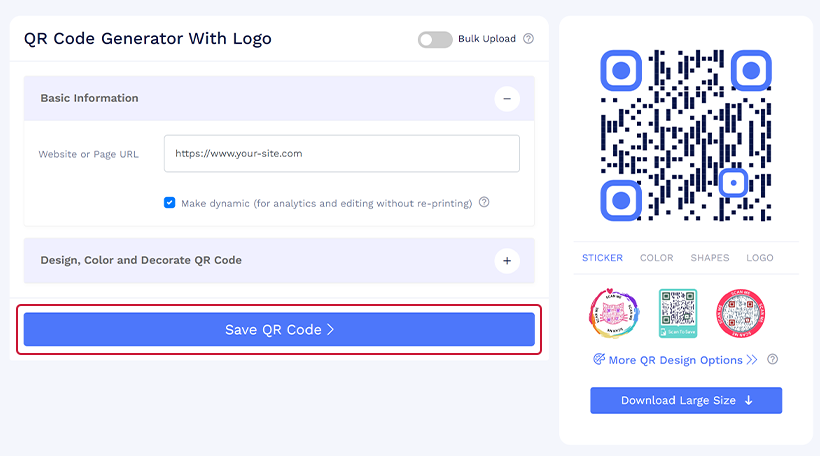This screenshot has width=820, height=456.
Task: Click the Website or Page URL input field
Action: point(342,154)
